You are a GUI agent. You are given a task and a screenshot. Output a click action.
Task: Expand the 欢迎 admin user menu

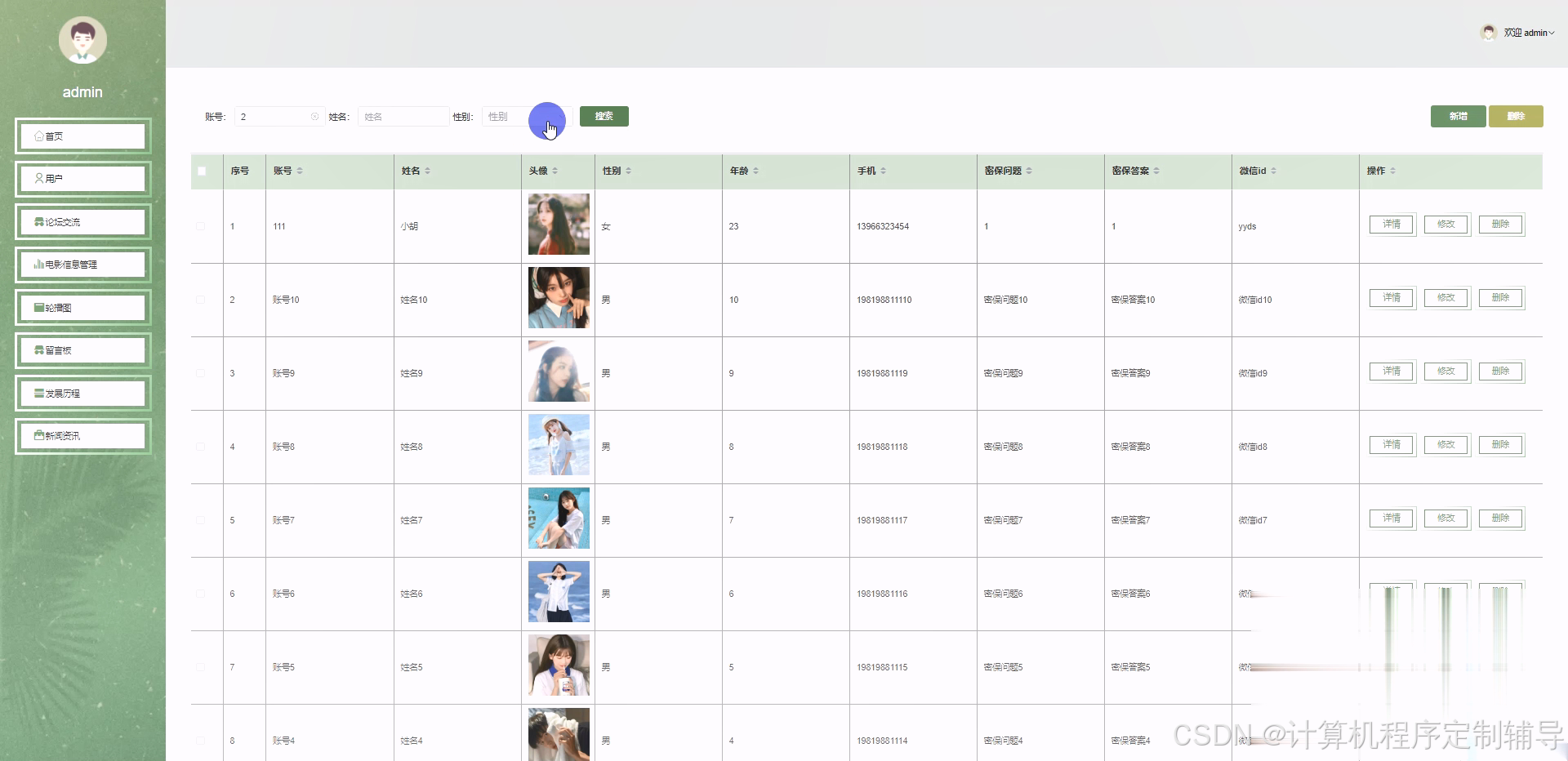1529,33
